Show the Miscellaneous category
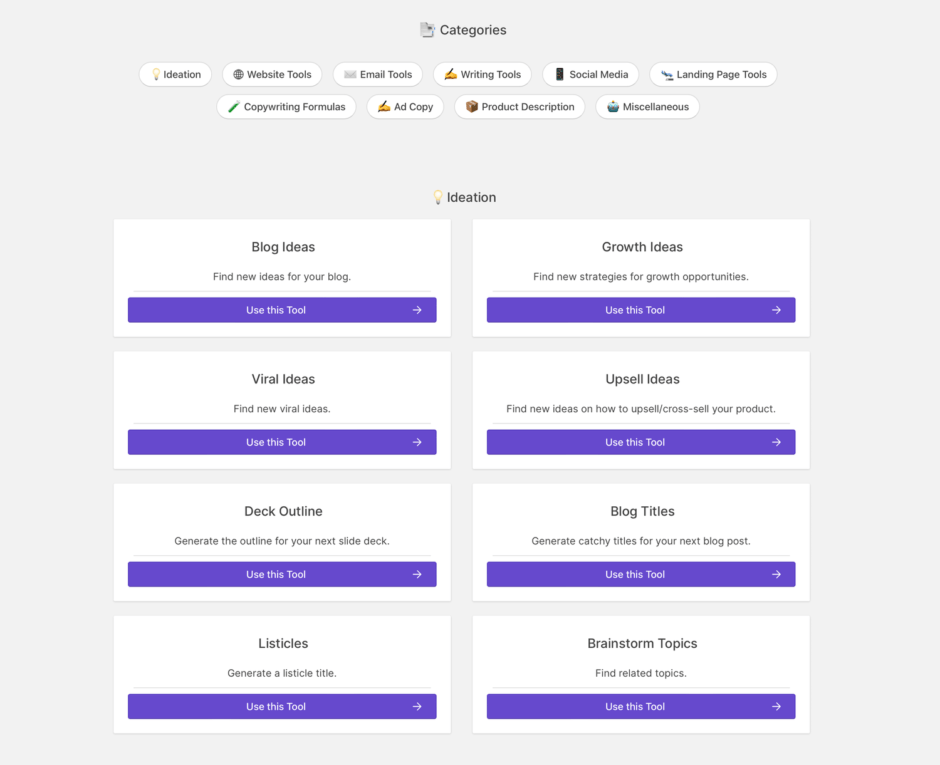This screenshot has height=765, width=940. (647, 107)
